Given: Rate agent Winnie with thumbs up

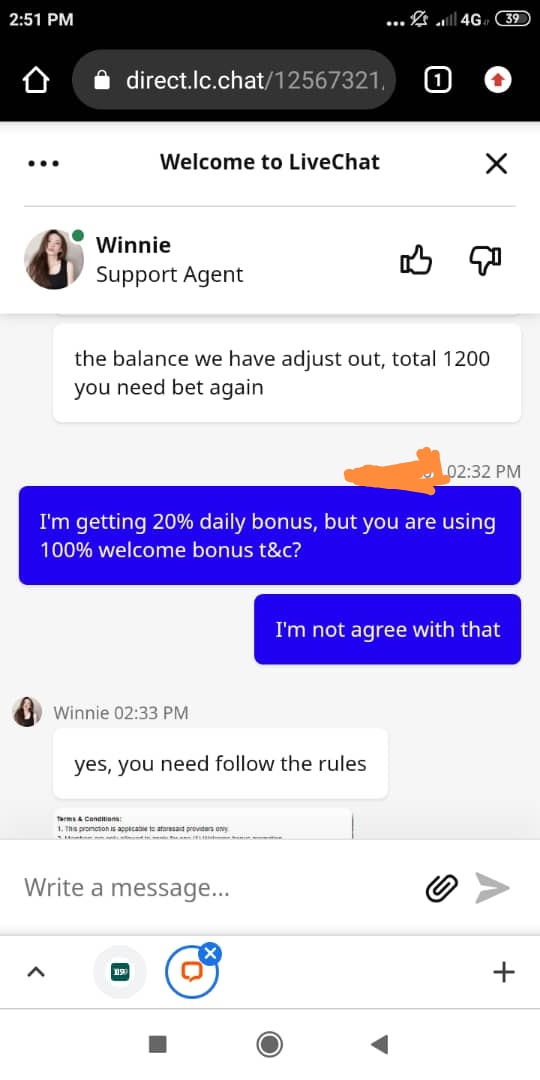Looking at the screenshot, I should click(416, 260).
